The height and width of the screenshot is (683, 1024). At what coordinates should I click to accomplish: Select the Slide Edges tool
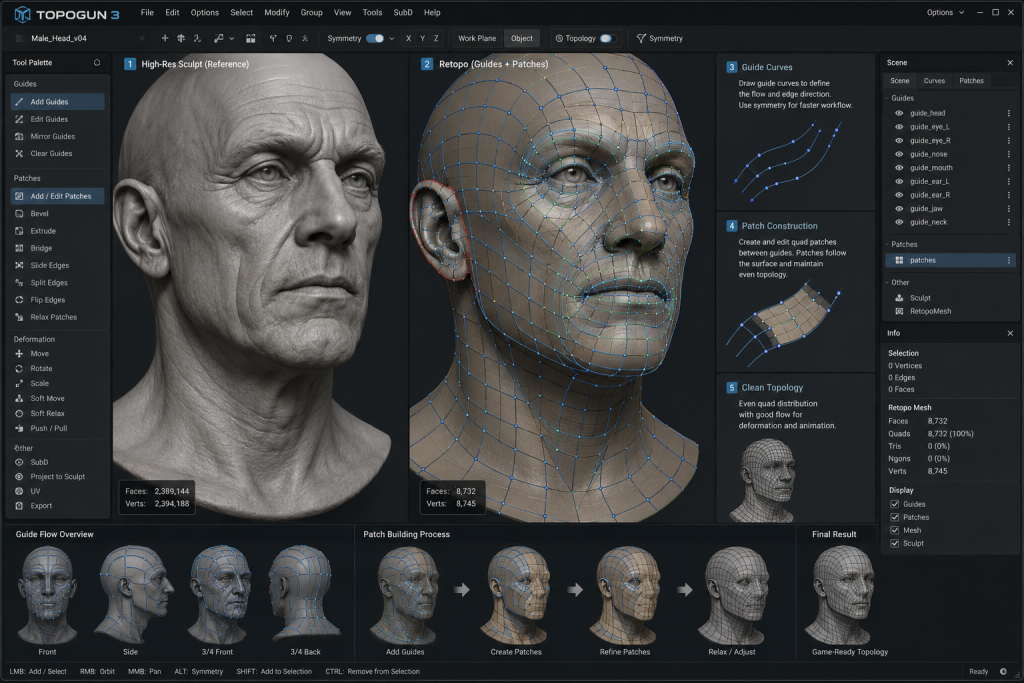[57, 265]
